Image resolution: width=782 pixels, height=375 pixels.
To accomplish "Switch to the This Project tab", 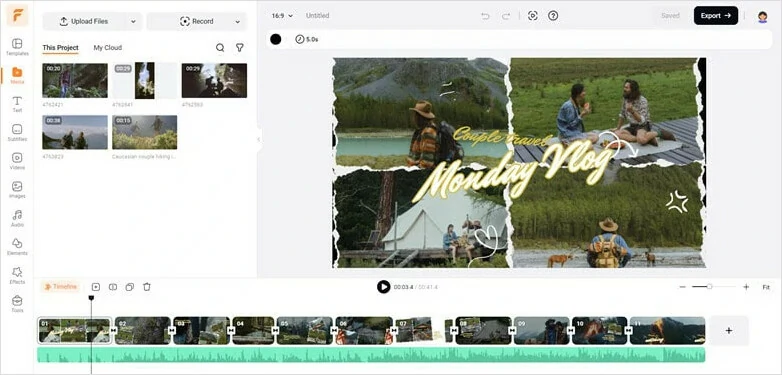I will click(x=60, y=48).
